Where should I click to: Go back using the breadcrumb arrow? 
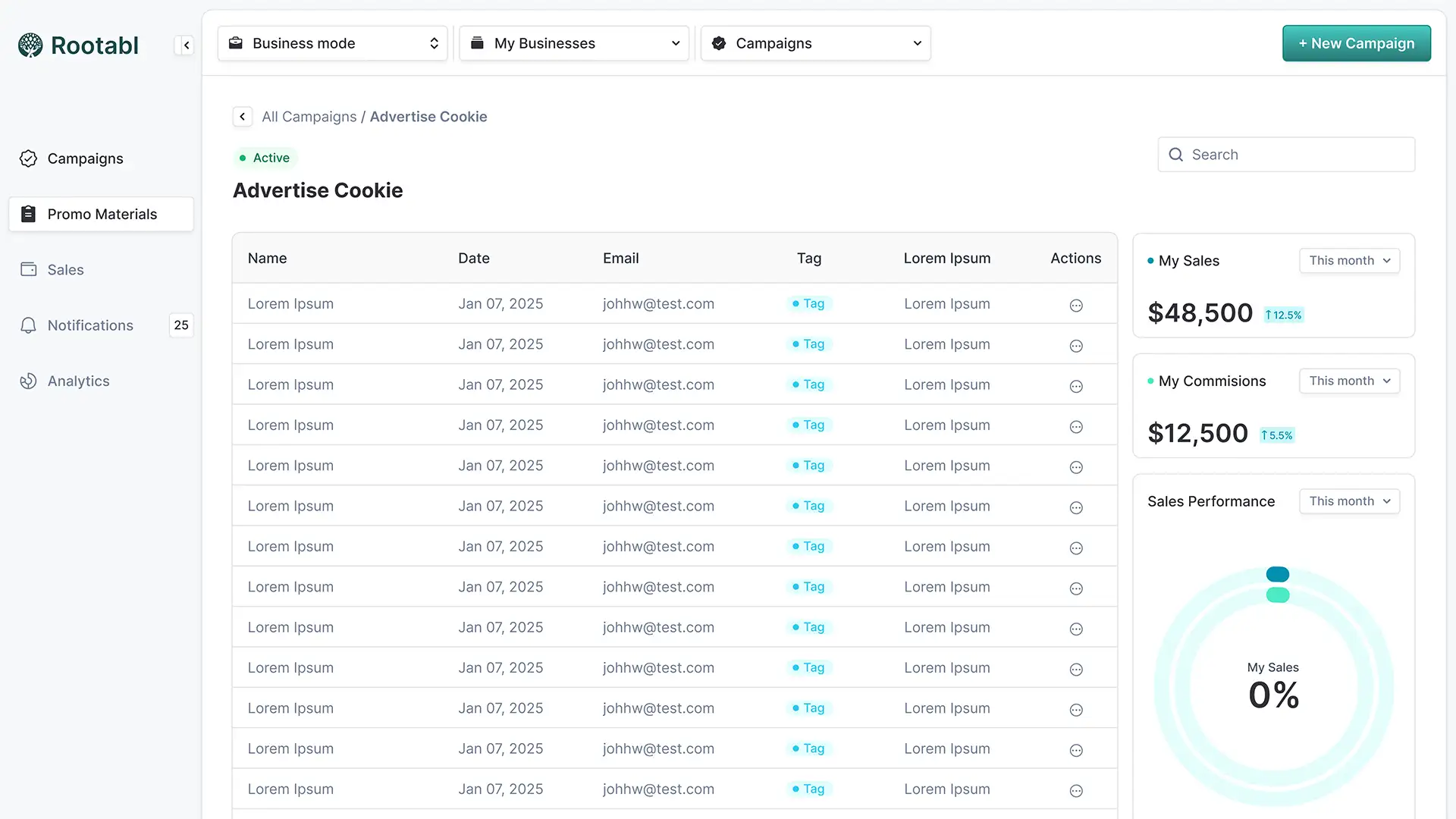click(x=242, y=117)
